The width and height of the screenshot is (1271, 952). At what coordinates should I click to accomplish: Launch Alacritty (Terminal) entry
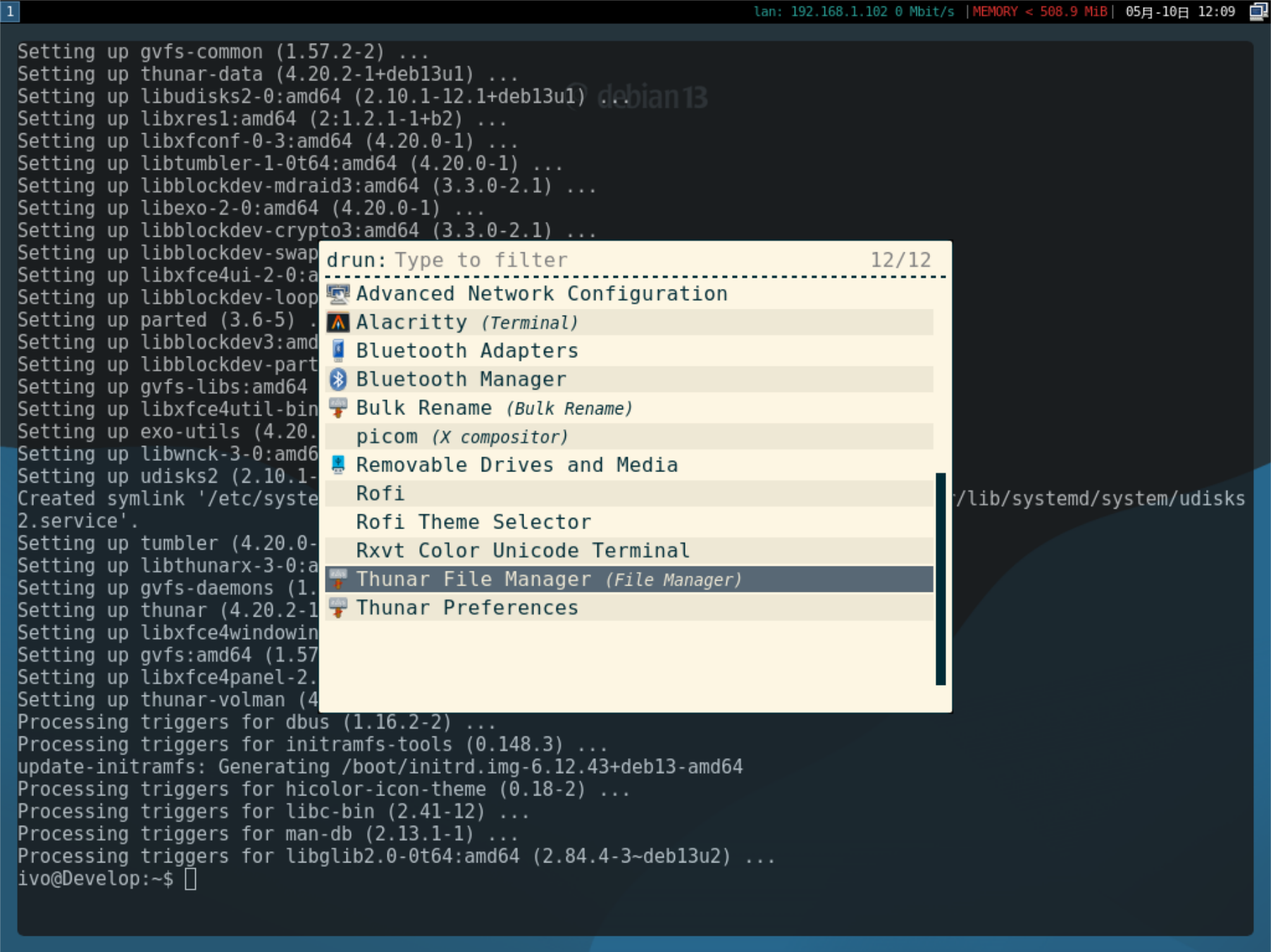click(629, 323)
